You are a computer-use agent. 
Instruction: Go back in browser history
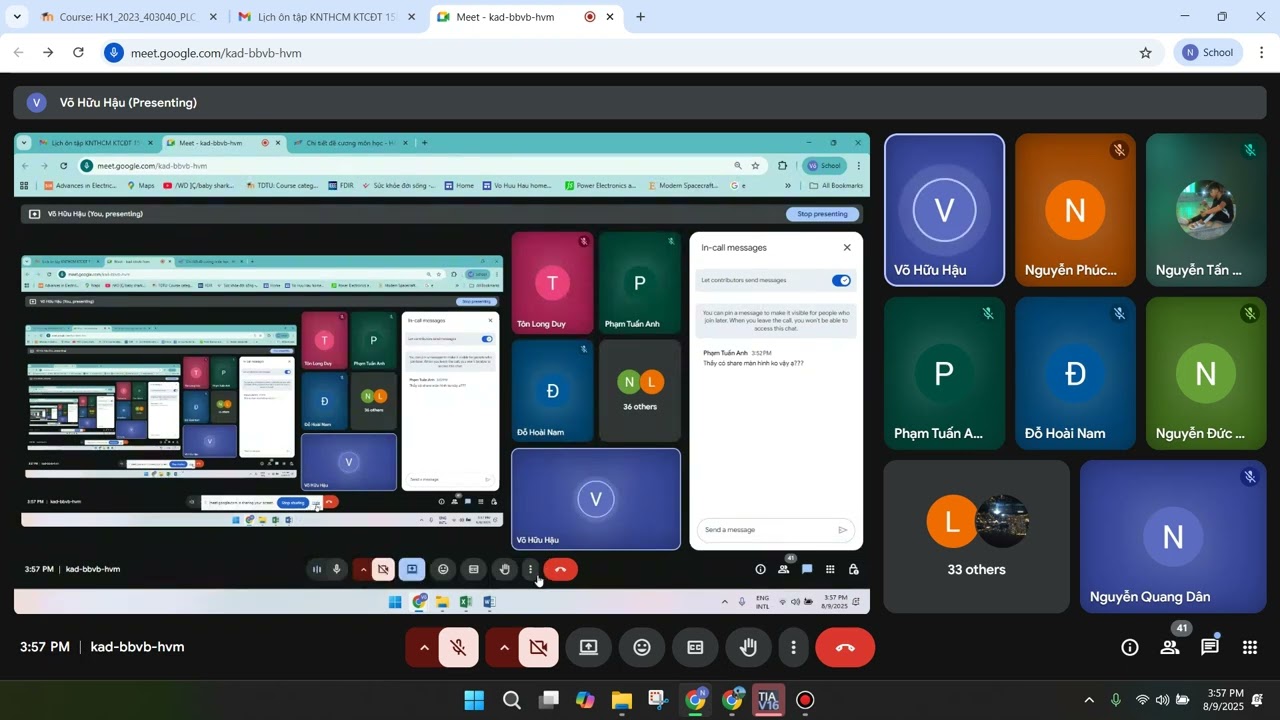[x=18, y=53]
